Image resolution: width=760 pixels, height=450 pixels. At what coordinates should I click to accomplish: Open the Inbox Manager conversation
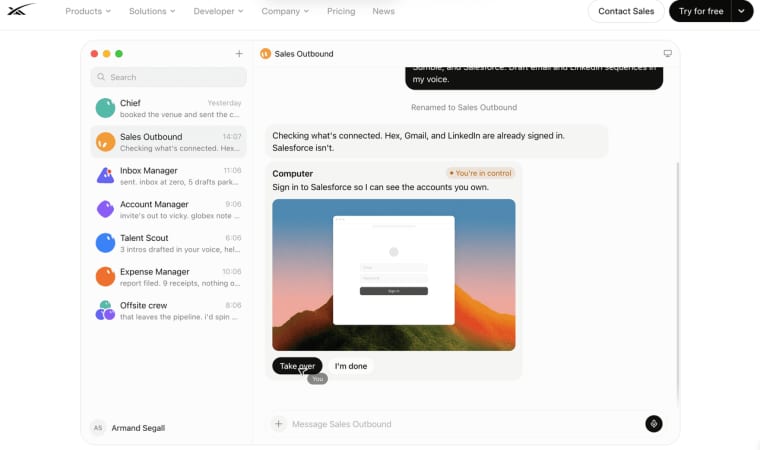[x=168, y=176]
